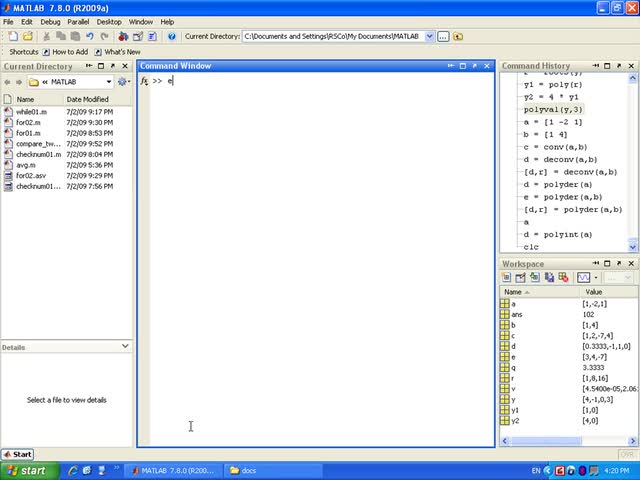640x480 pixels.
Task: Select file checknum01.m
Action: (x=39, y=154)
